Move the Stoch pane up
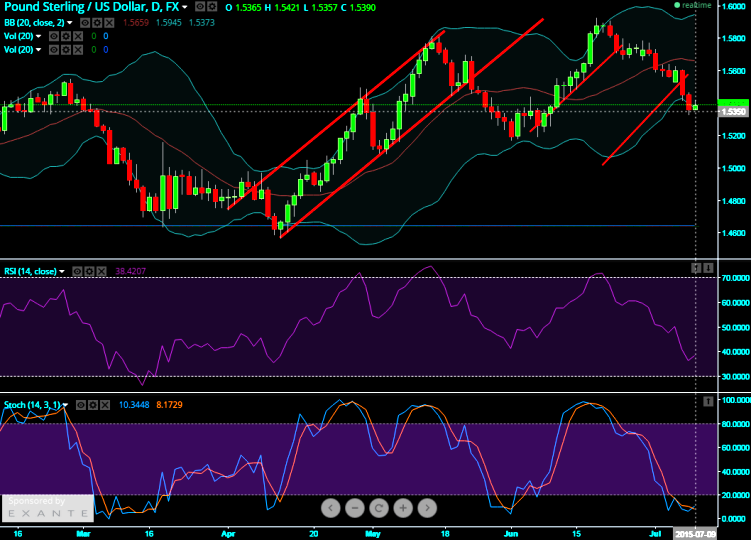 [708, 401]
